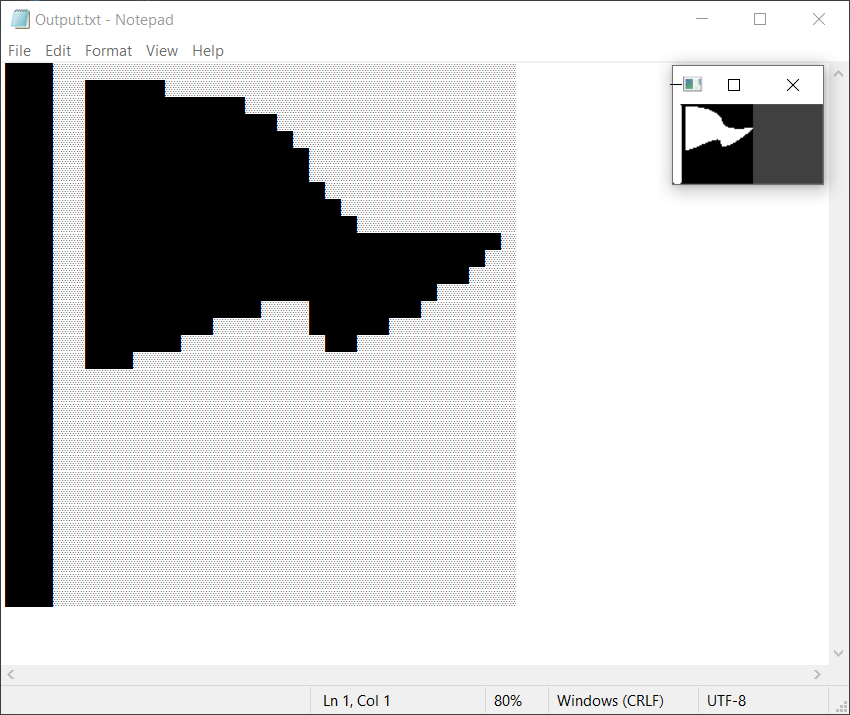Viewport: 850px width, 715px height.
Task: Open the File menu
Action: pos(19,51)
